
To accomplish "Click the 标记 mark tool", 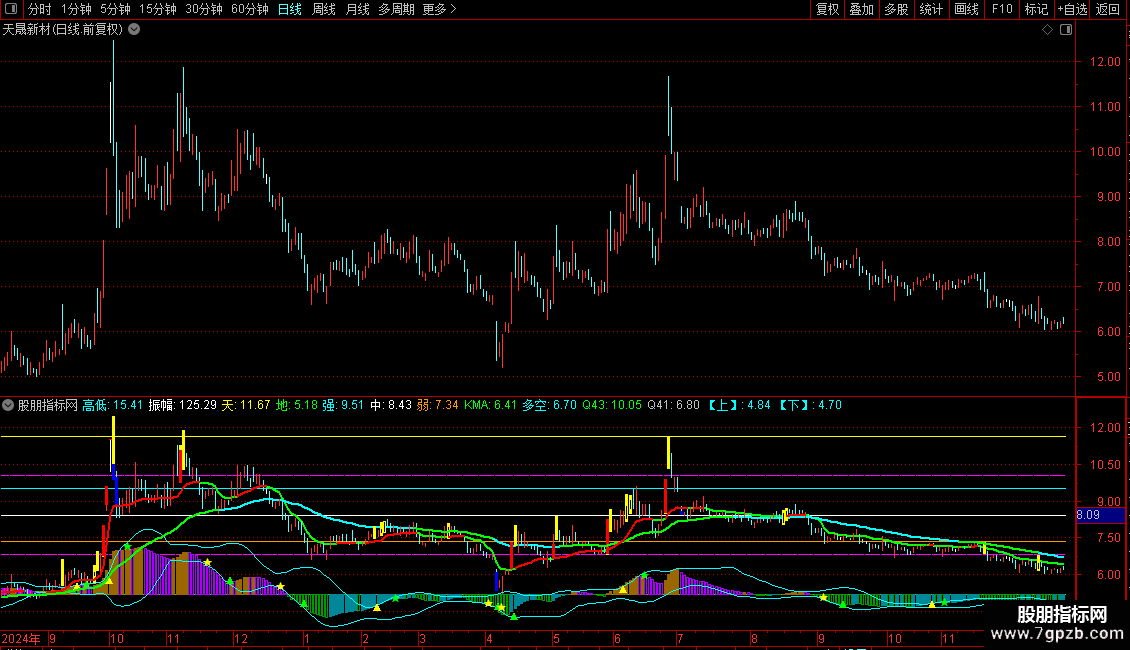I will pos(1036,9).
